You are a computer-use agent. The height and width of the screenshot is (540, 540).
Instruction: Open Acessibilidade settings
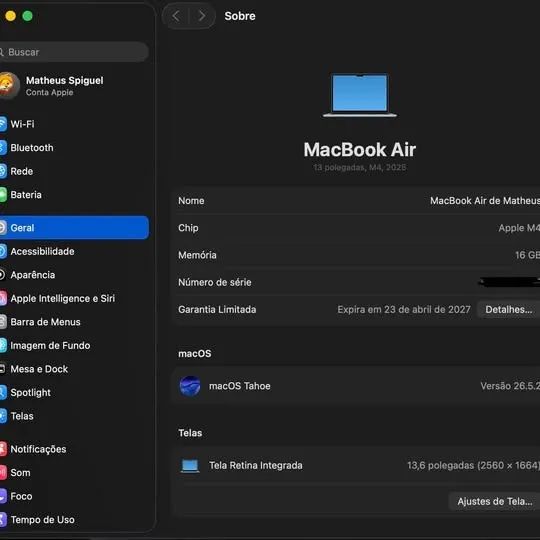74,251
